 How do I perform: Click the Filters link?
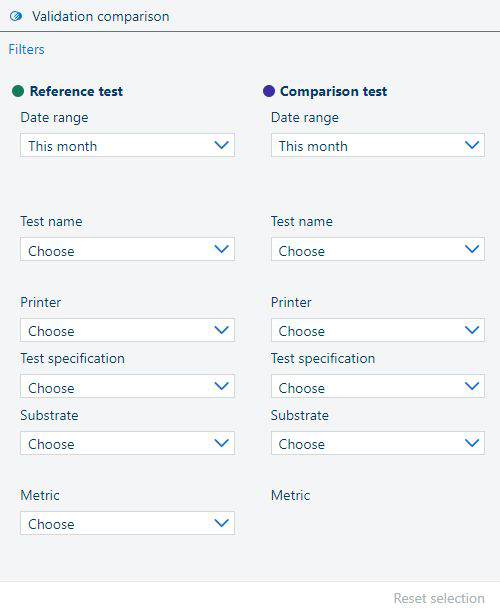point(27,49)
